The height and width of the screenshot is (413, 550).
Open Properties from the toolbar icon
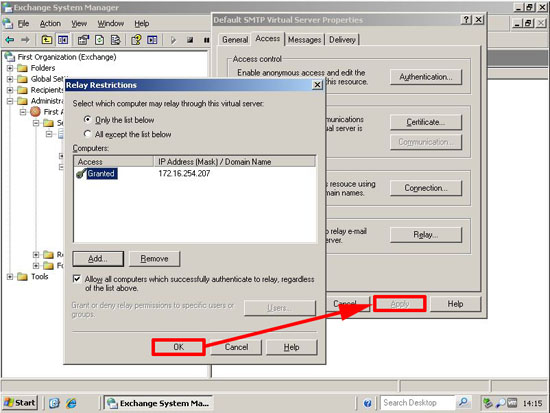(83, 40)
